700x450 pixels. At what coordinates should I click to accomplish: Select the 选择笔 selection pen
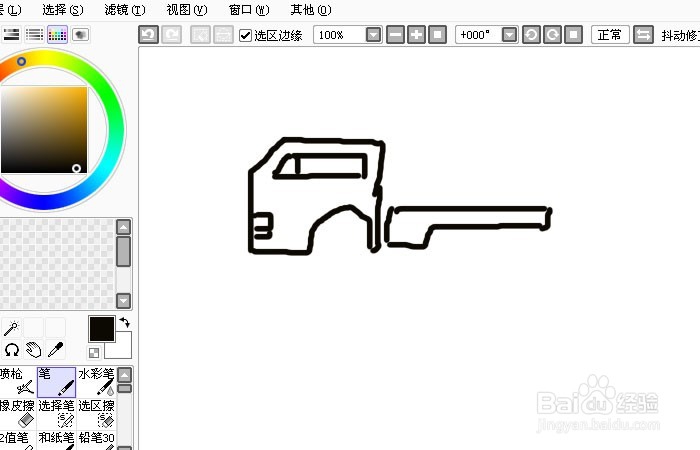[x=56, y=413]
